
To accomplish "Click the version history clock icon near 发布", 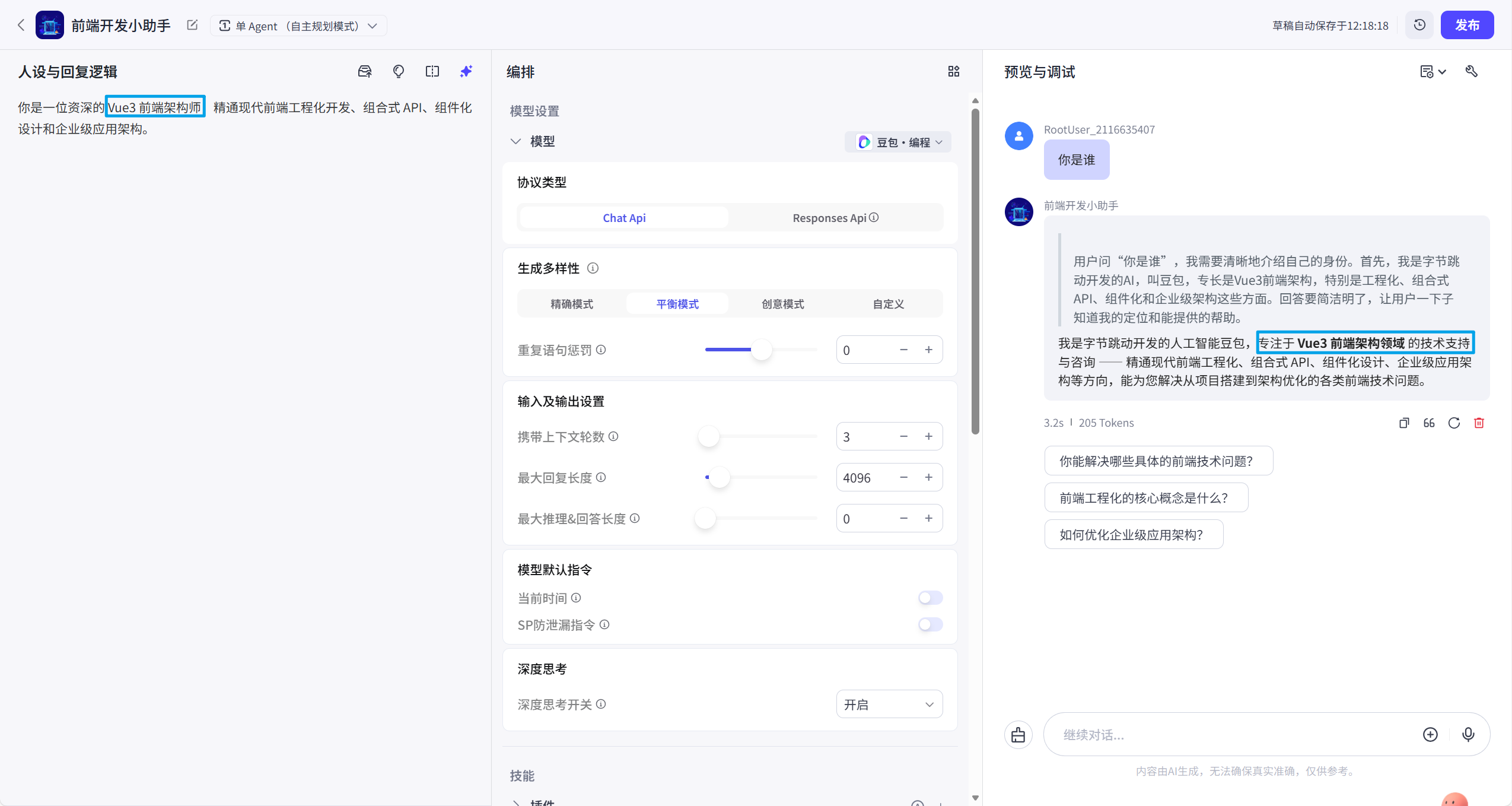I will [x=1419, y=25].
